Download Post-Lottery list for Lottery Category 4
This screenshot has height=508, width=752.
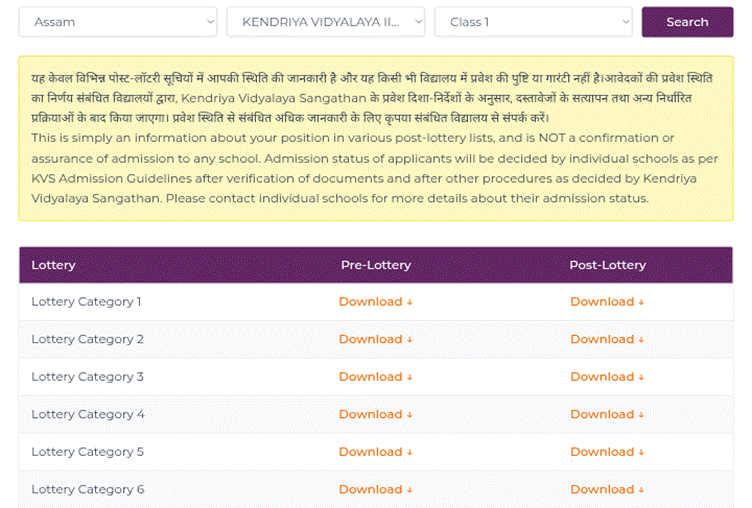coord(607,414)
